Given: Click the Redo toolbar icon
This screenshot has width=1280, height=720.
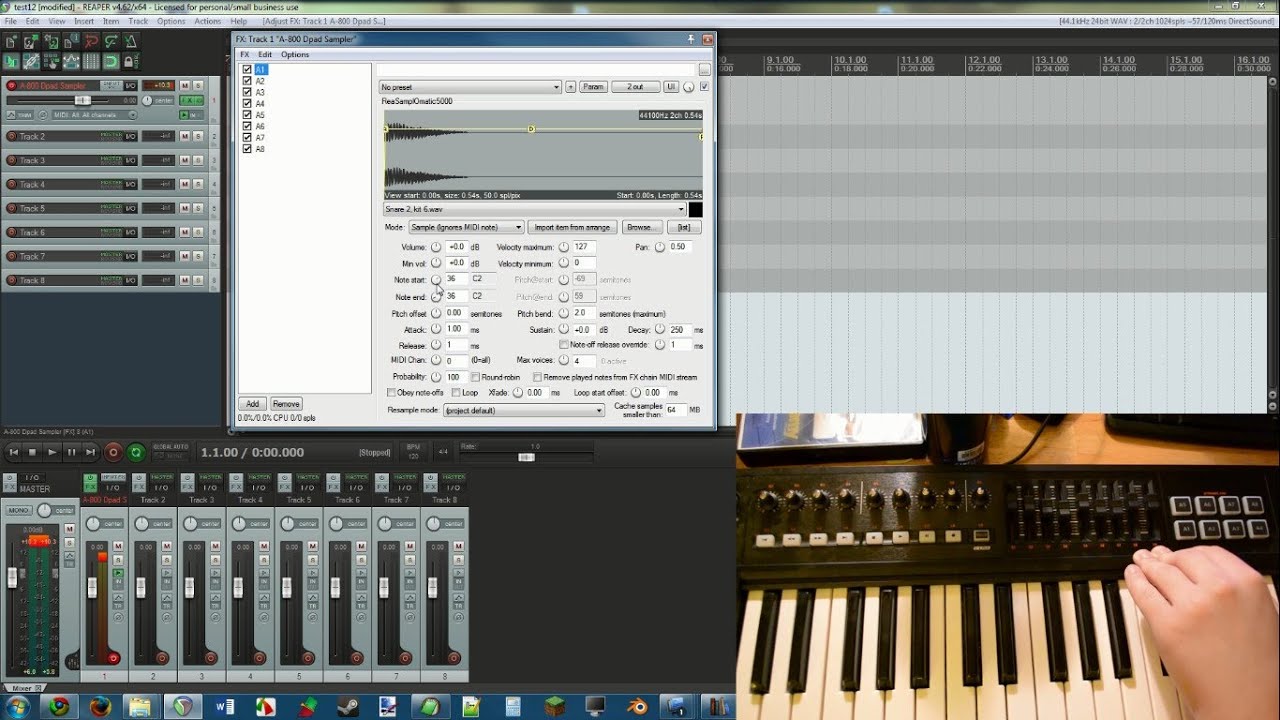Looking at the screenshot, I should (112, 42).
